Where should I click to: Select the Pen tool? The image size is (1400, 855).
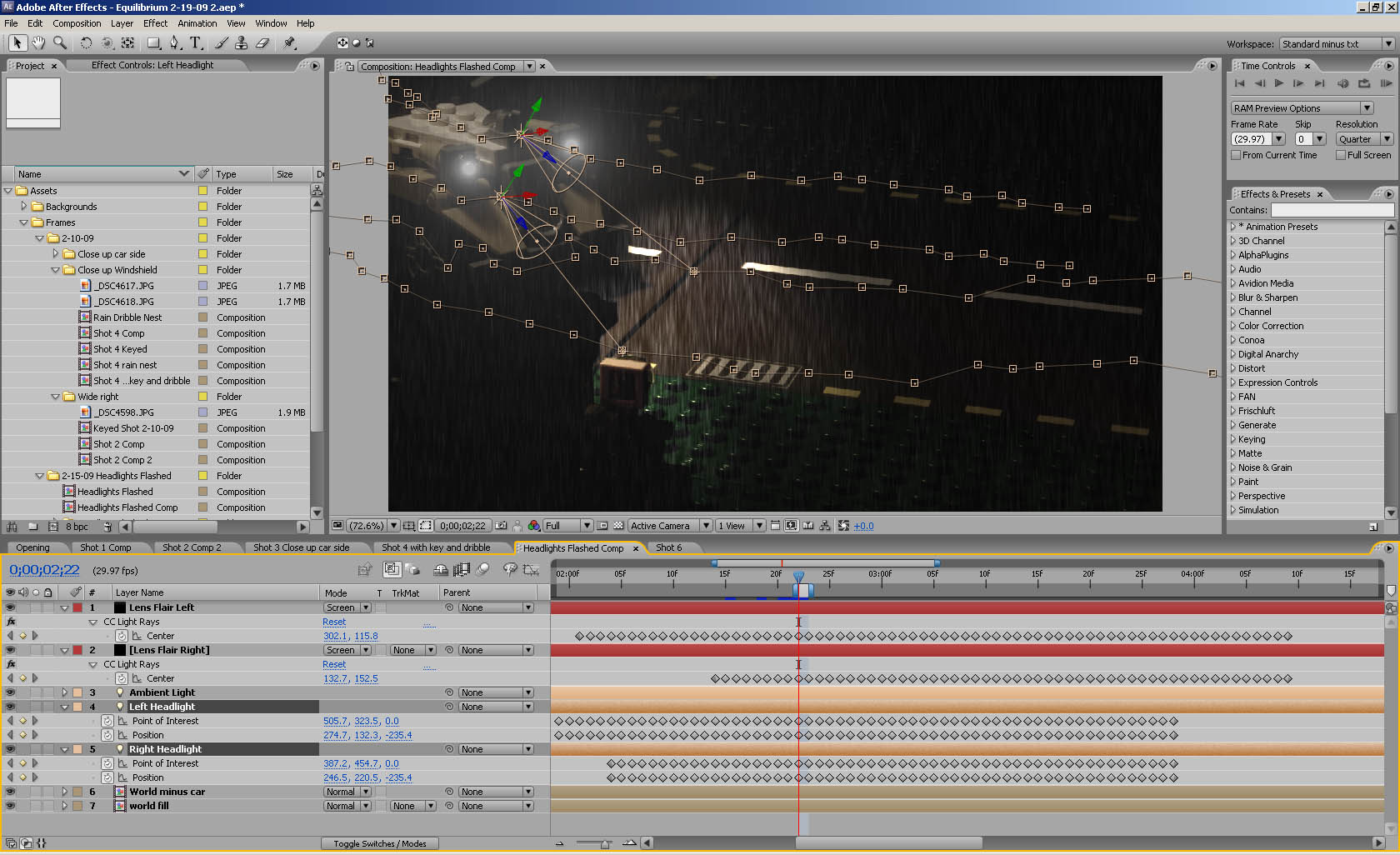pos(175,42)
